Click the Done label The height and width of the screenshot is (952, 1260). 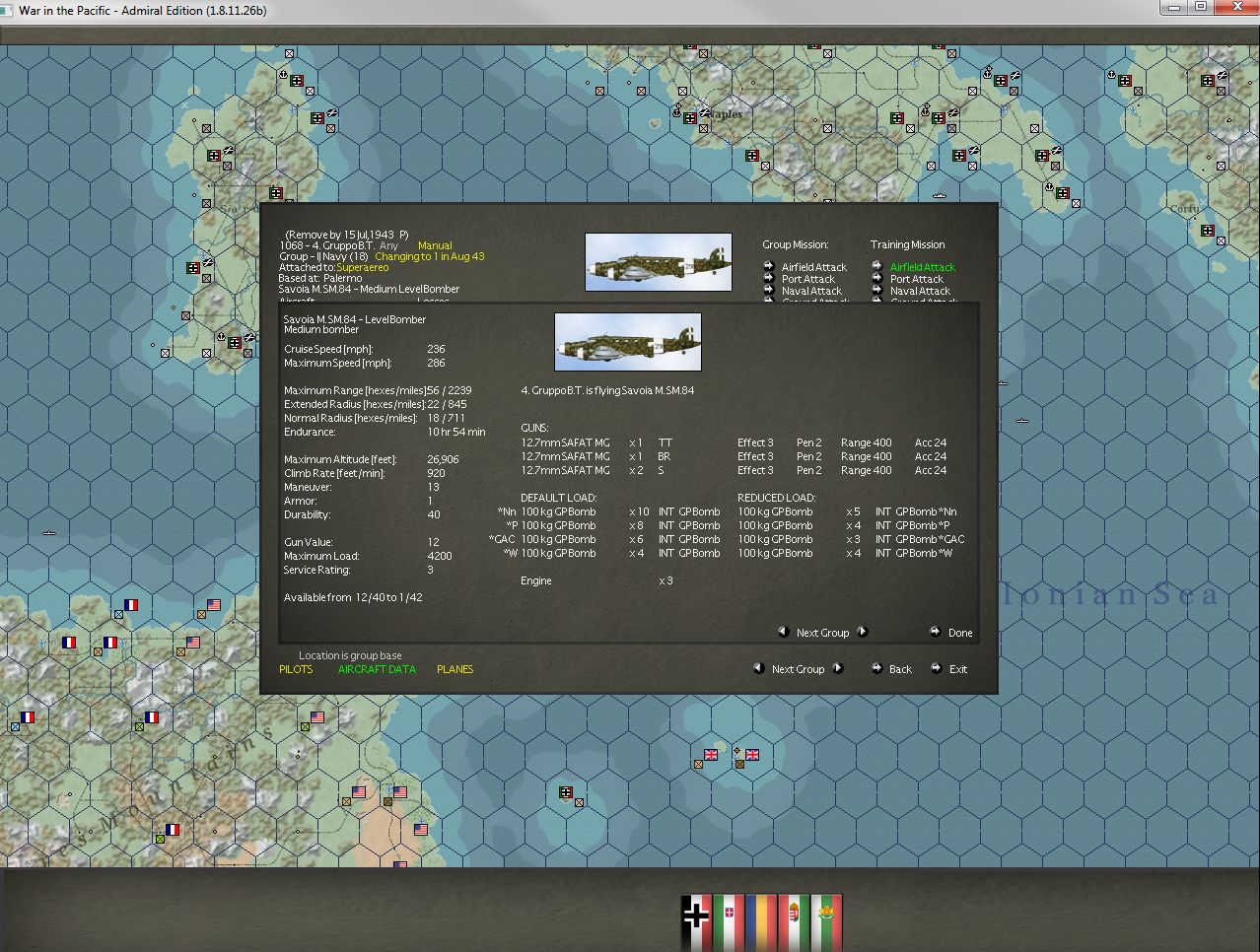tap(960, 633)
